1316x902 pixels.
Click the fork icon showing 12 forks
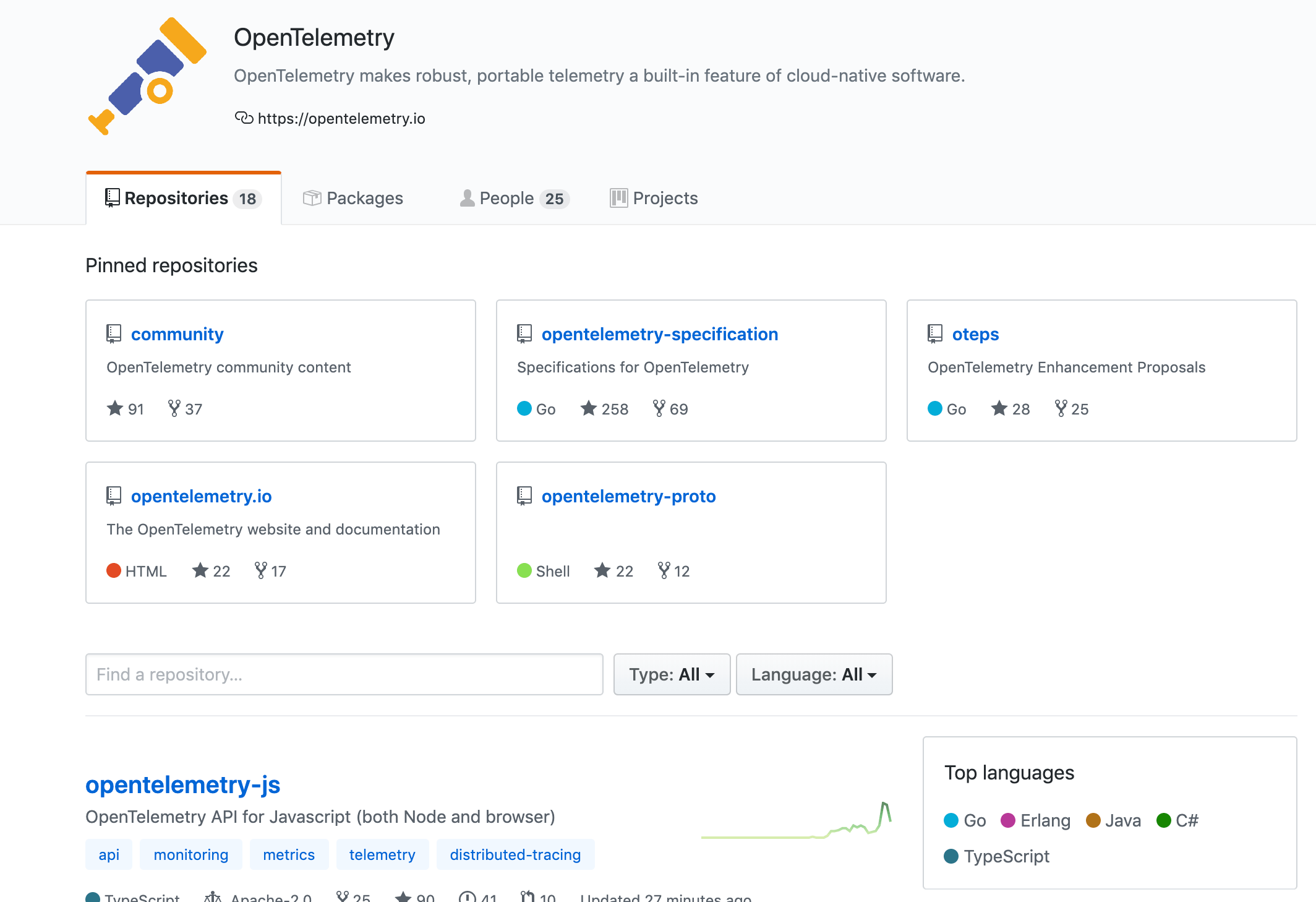tap(664, 570)
